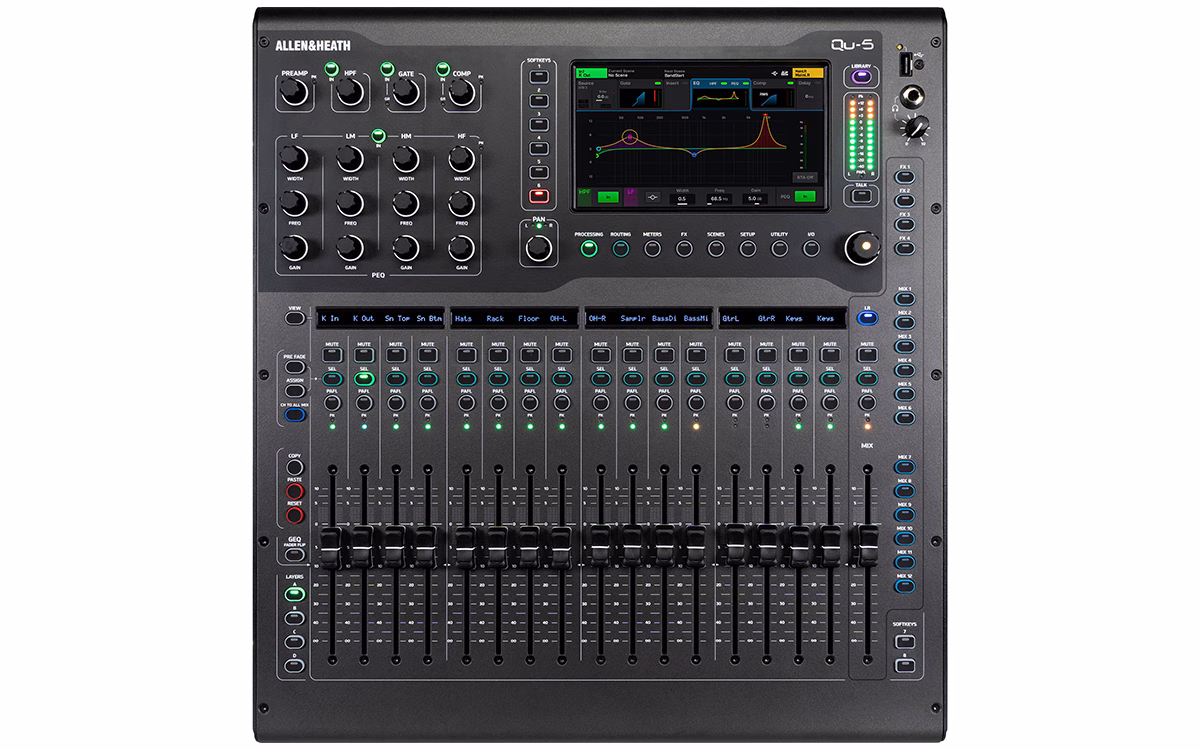Mute the Samplr channel
The image size is (1200, 750).
tap(632, 354)
